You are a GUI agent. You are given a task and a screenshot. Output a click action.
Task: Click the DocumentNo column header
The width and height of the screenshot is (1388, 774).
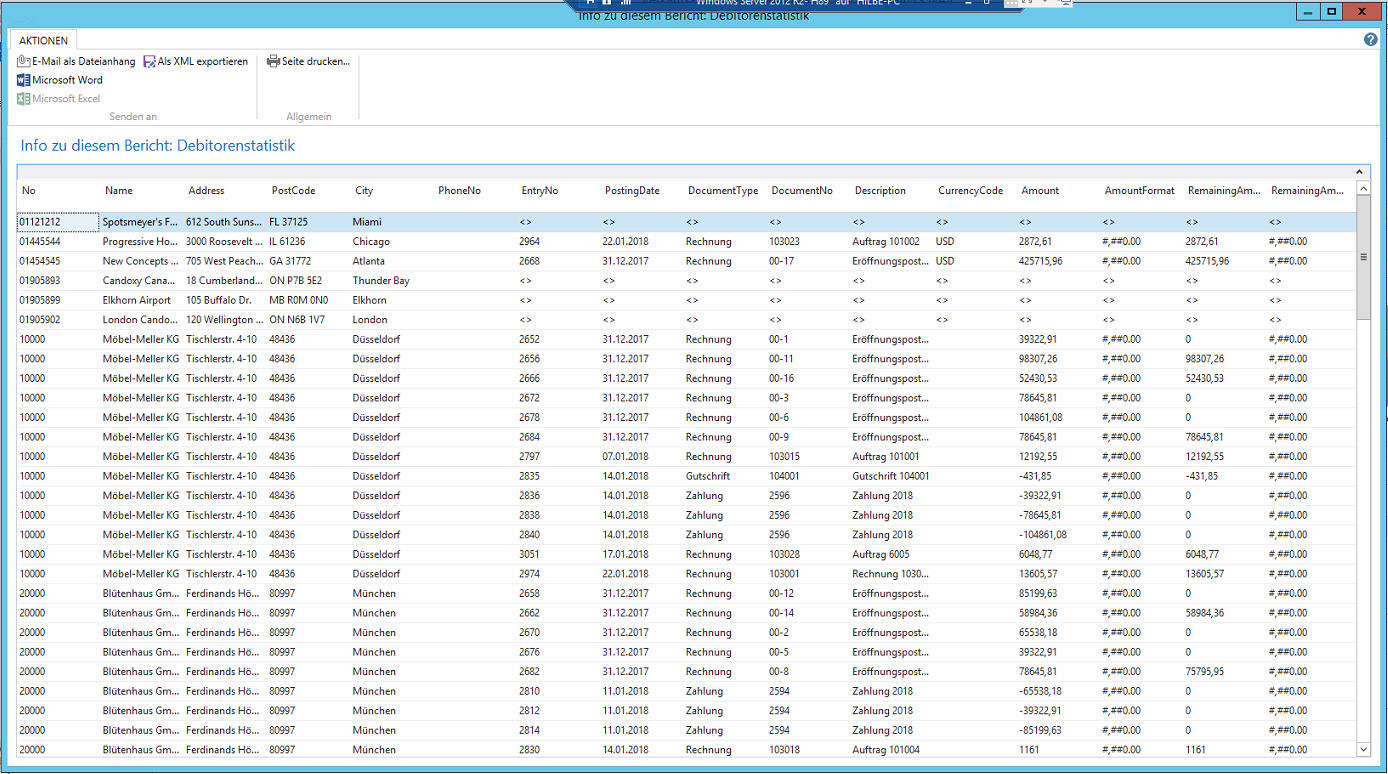802,191
